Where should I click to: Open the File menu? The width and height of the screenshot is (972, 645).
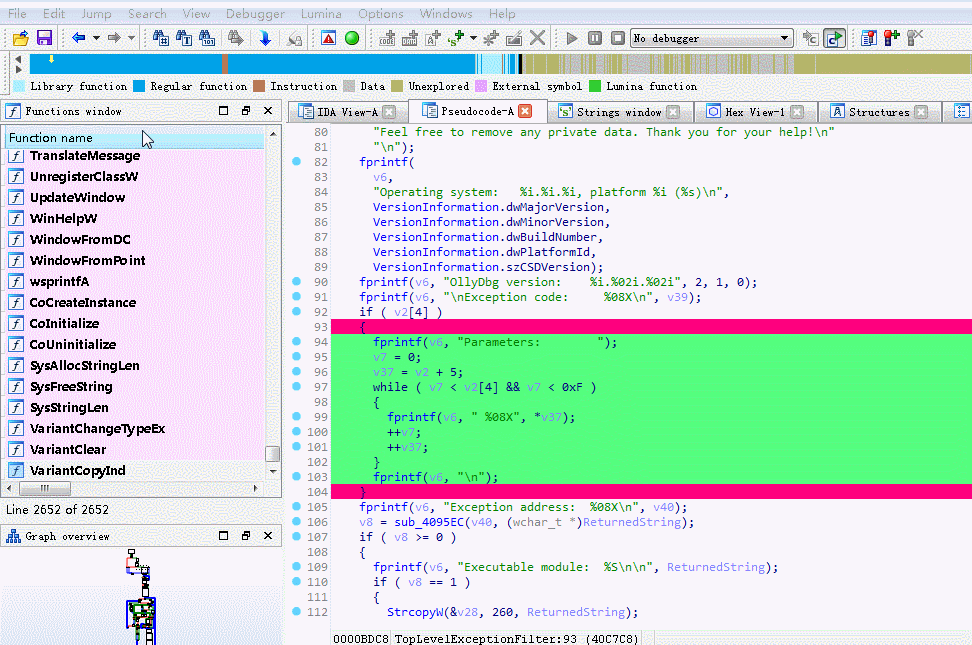pos(17,14)
